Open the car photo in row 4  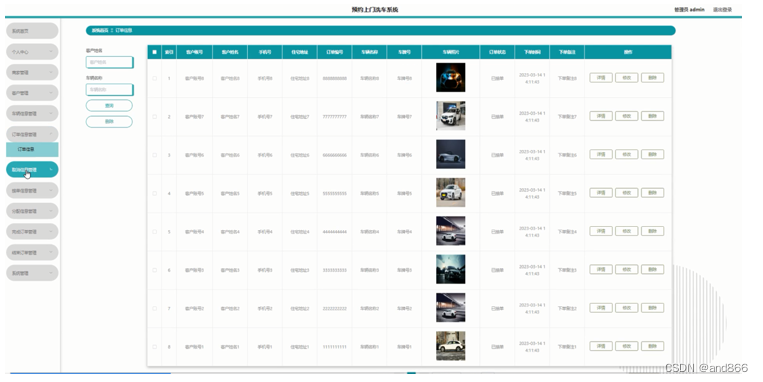(451, 193)
